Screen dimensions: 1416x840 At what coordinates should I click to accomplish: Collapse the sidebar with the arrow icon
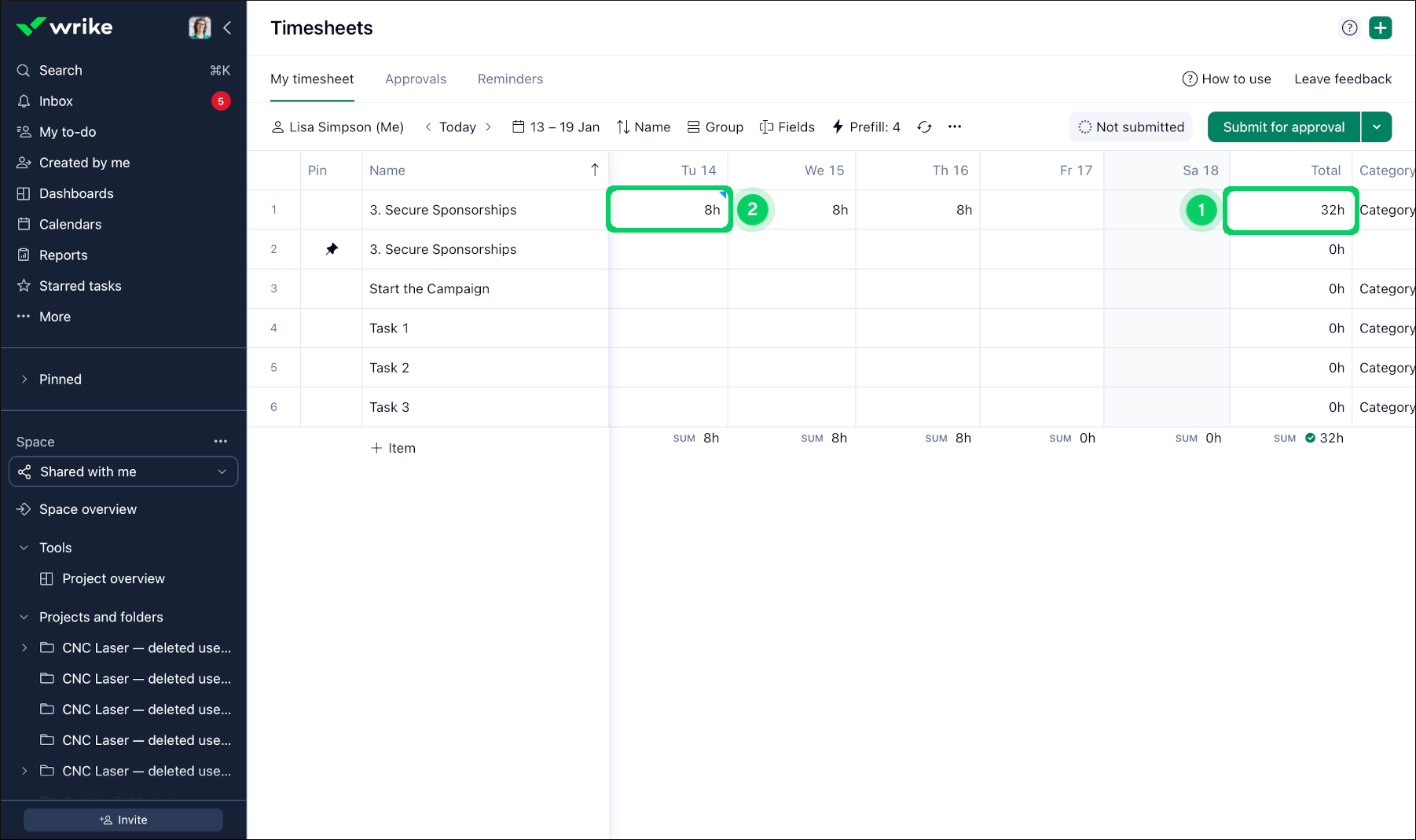[227, 28]
